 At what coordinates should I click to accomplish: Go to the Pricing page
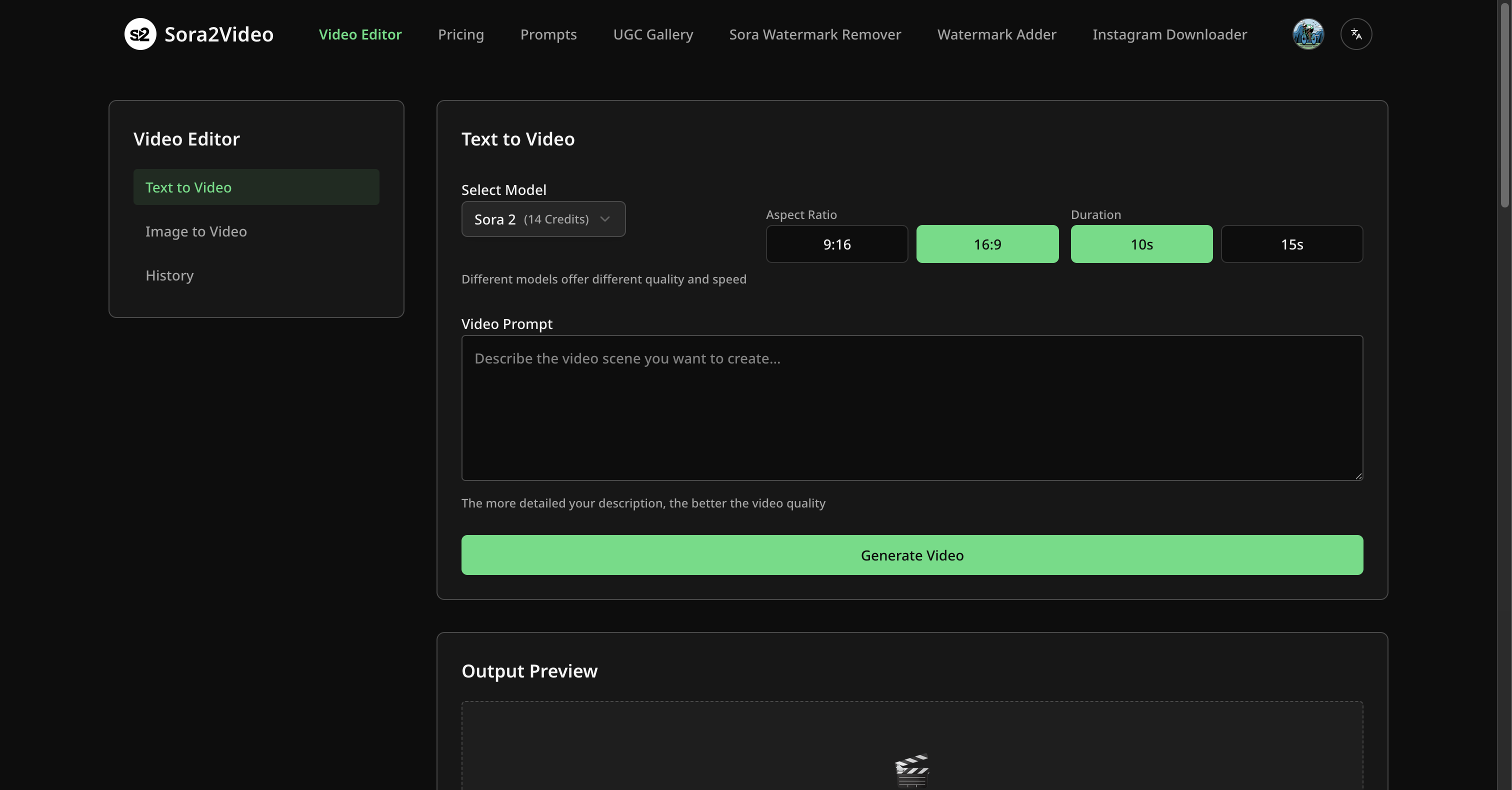point(461,34)
